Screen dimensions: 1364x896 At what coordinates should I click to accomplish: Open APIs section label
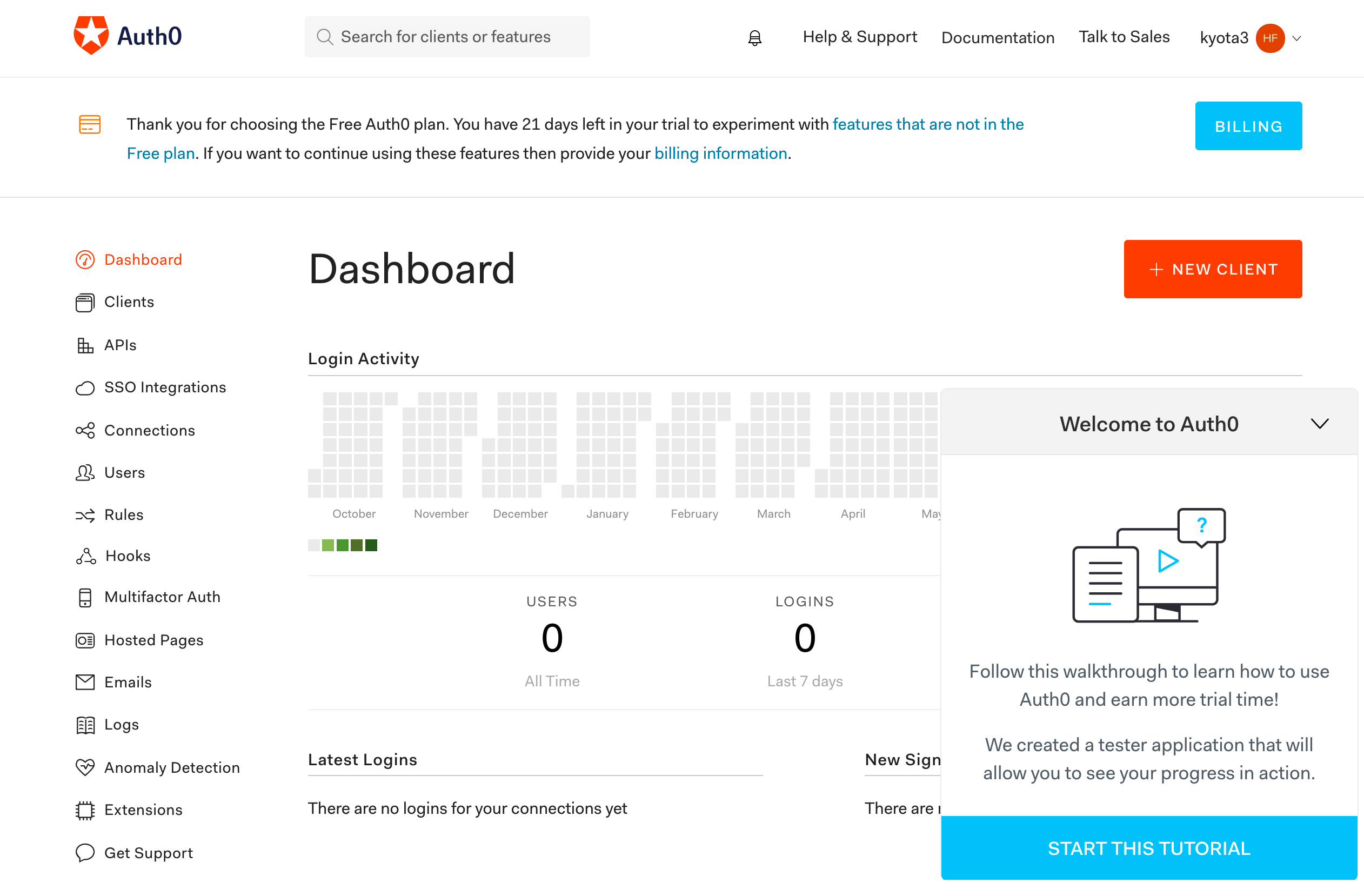point(121,345)
